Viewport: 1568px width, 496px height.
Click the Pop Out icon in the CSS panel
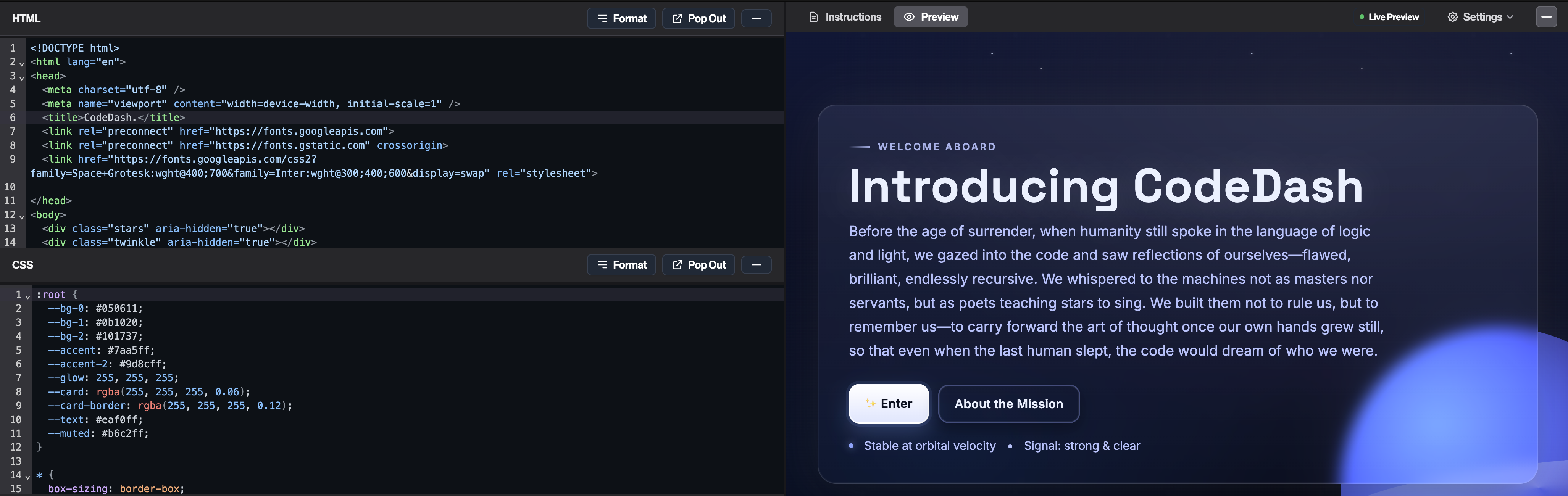(678, 265)
